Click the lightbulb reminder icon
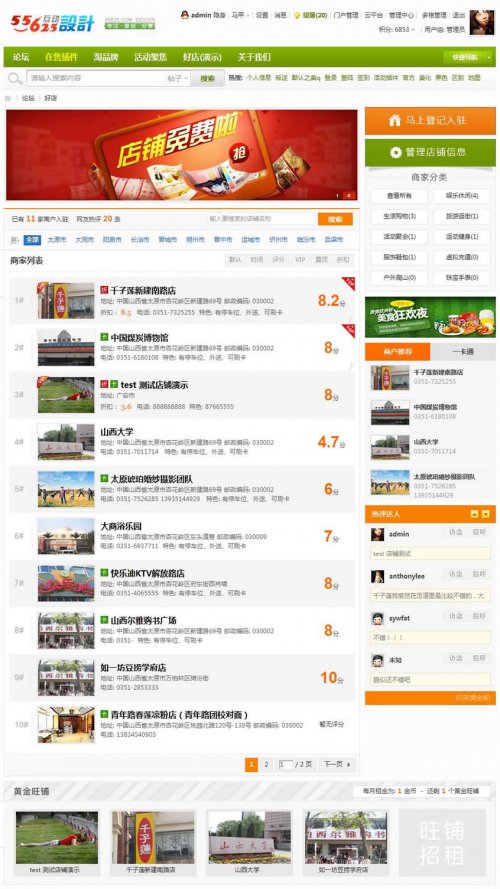The height and width of the screenshot is (889, 500). point(296,15)
